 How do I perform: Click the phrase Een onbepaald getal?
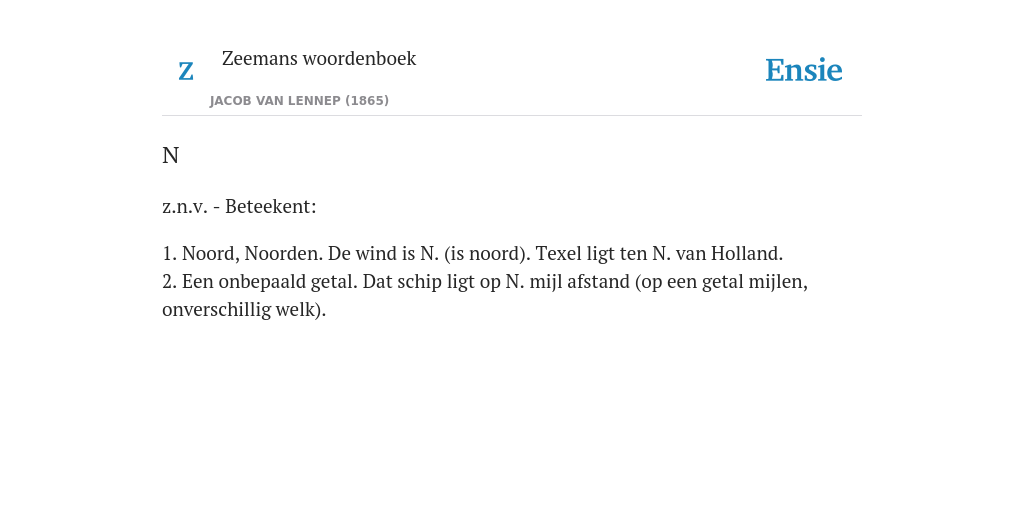(270, 281)
